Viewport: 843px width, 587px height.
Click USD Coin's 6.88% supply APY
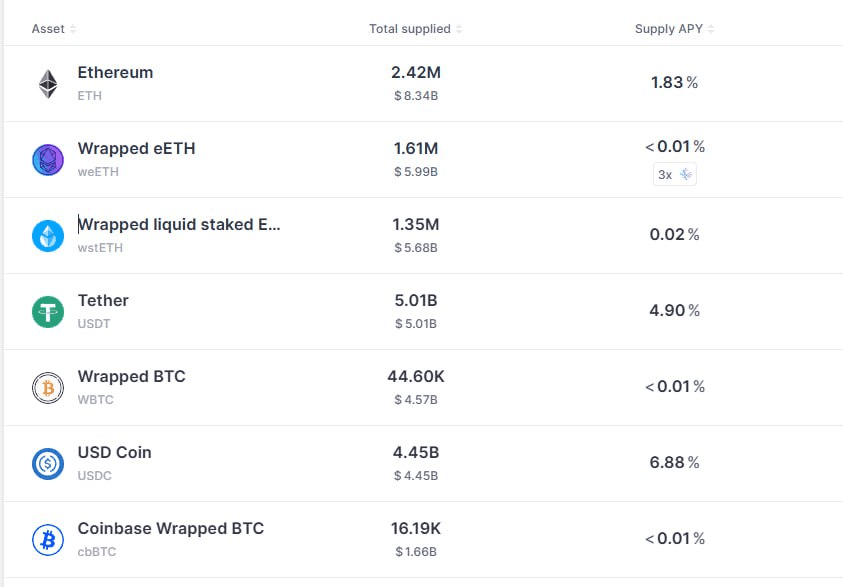674,463
